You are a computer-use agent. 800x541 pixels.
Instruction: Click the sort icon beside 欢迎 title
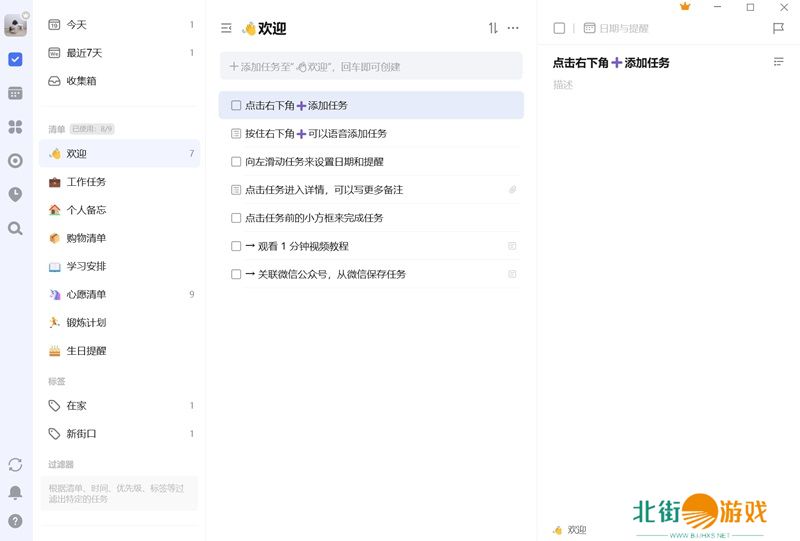click(493, 28)
